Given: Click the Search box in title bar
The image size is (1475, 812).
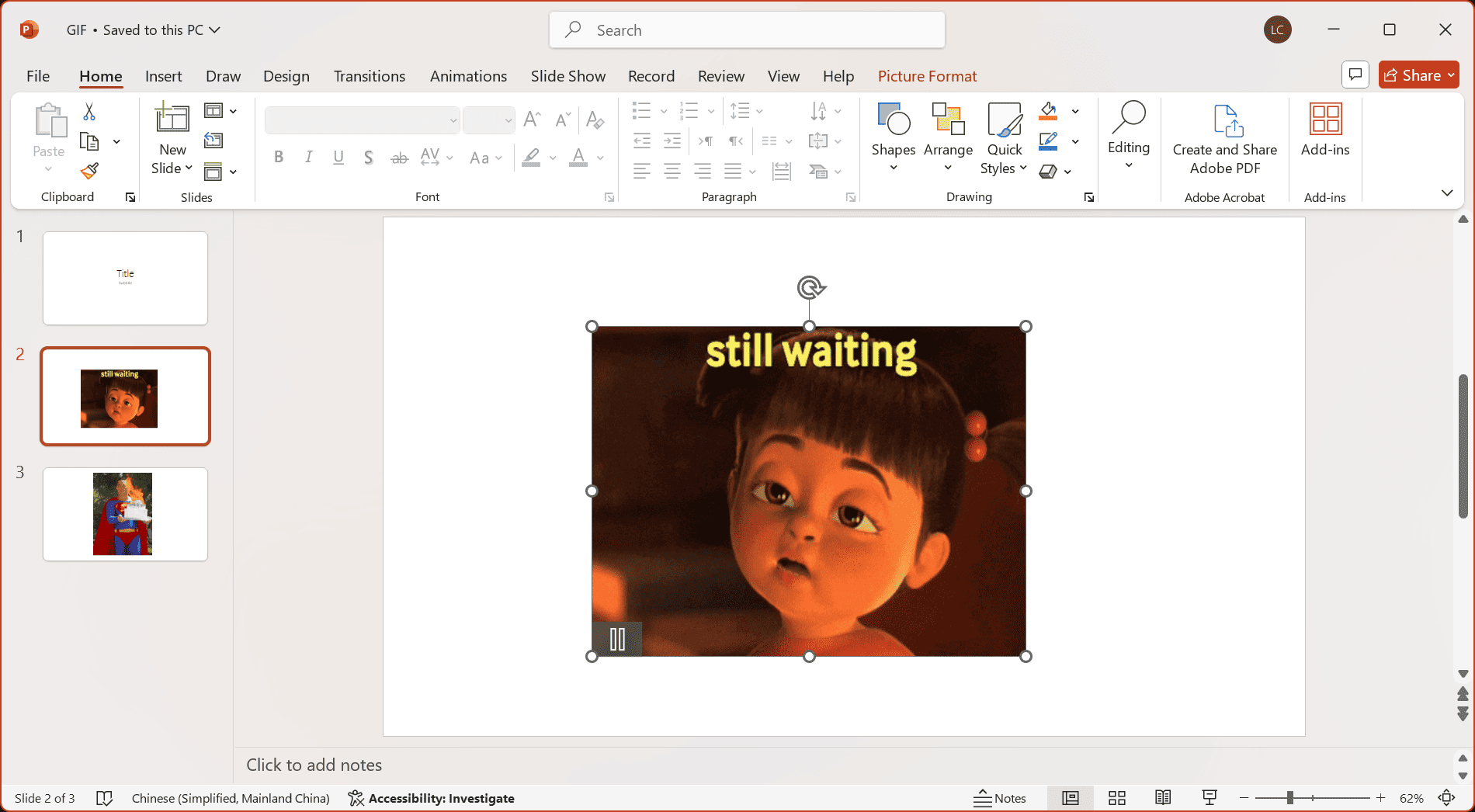Looking at the screenshot, I should coord(747,30).
